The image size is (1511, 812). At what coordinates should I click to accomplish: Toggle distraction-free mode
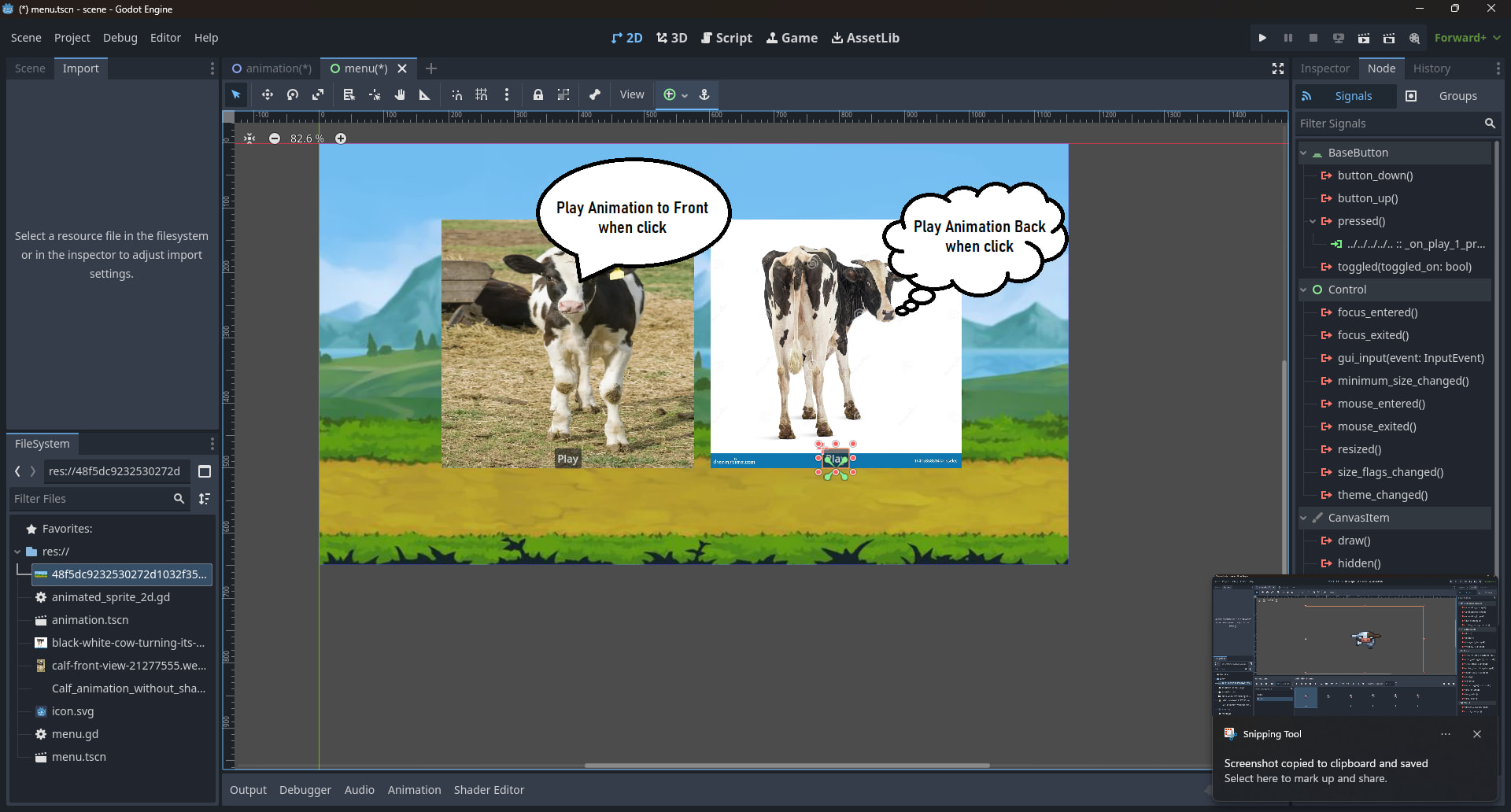tap(1278, 68)
